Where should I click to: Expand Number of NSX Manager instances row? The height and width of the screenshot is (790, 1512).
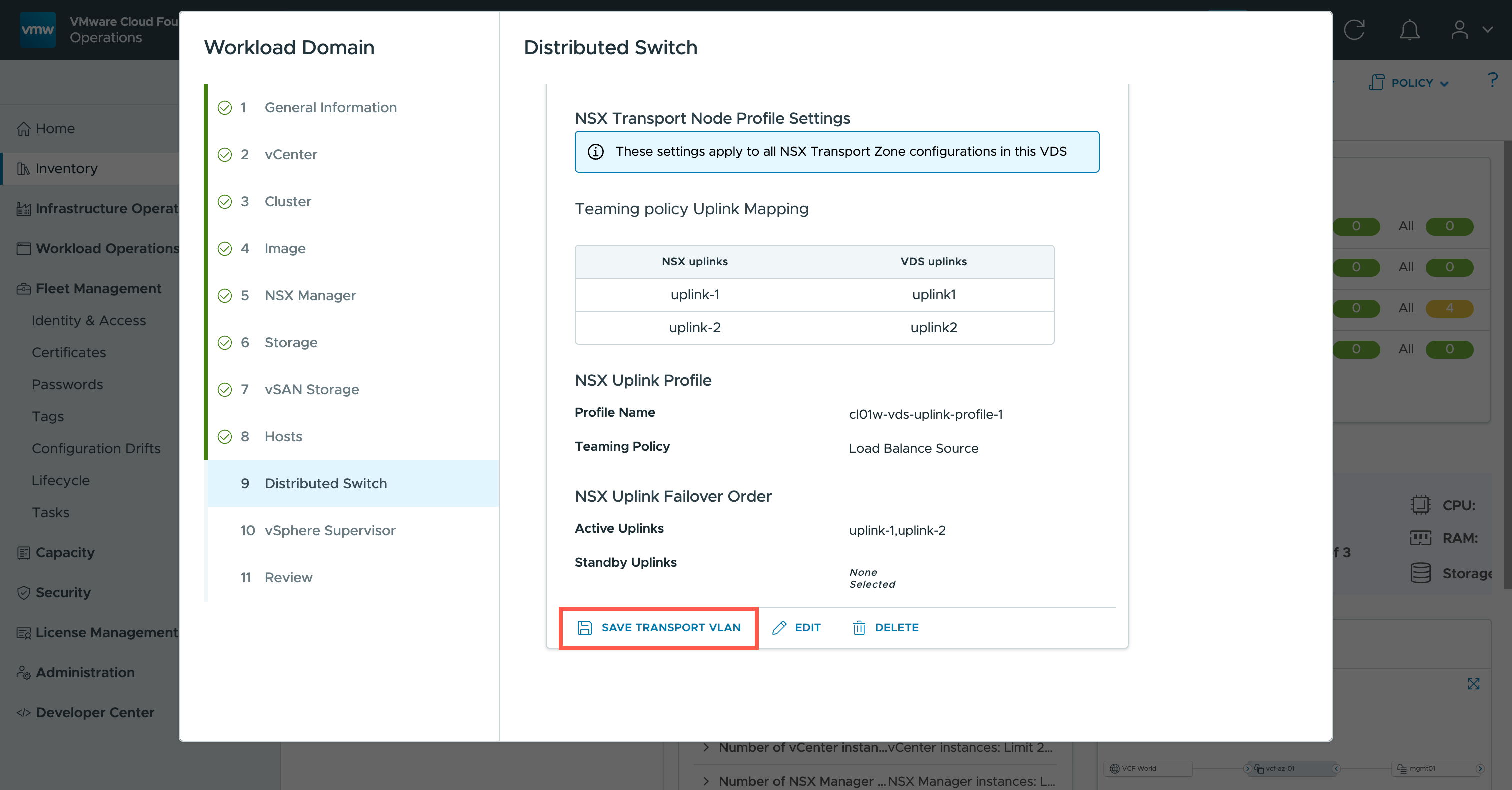click(x=706, y=781)
